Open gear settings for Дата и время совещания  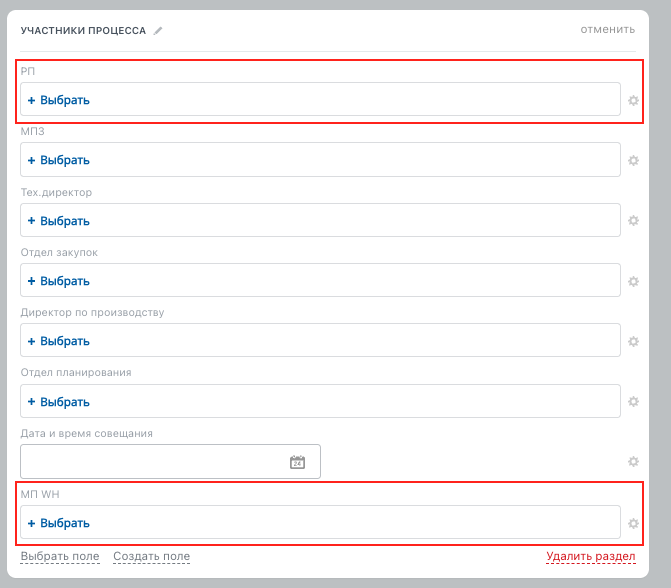point(633,462)
